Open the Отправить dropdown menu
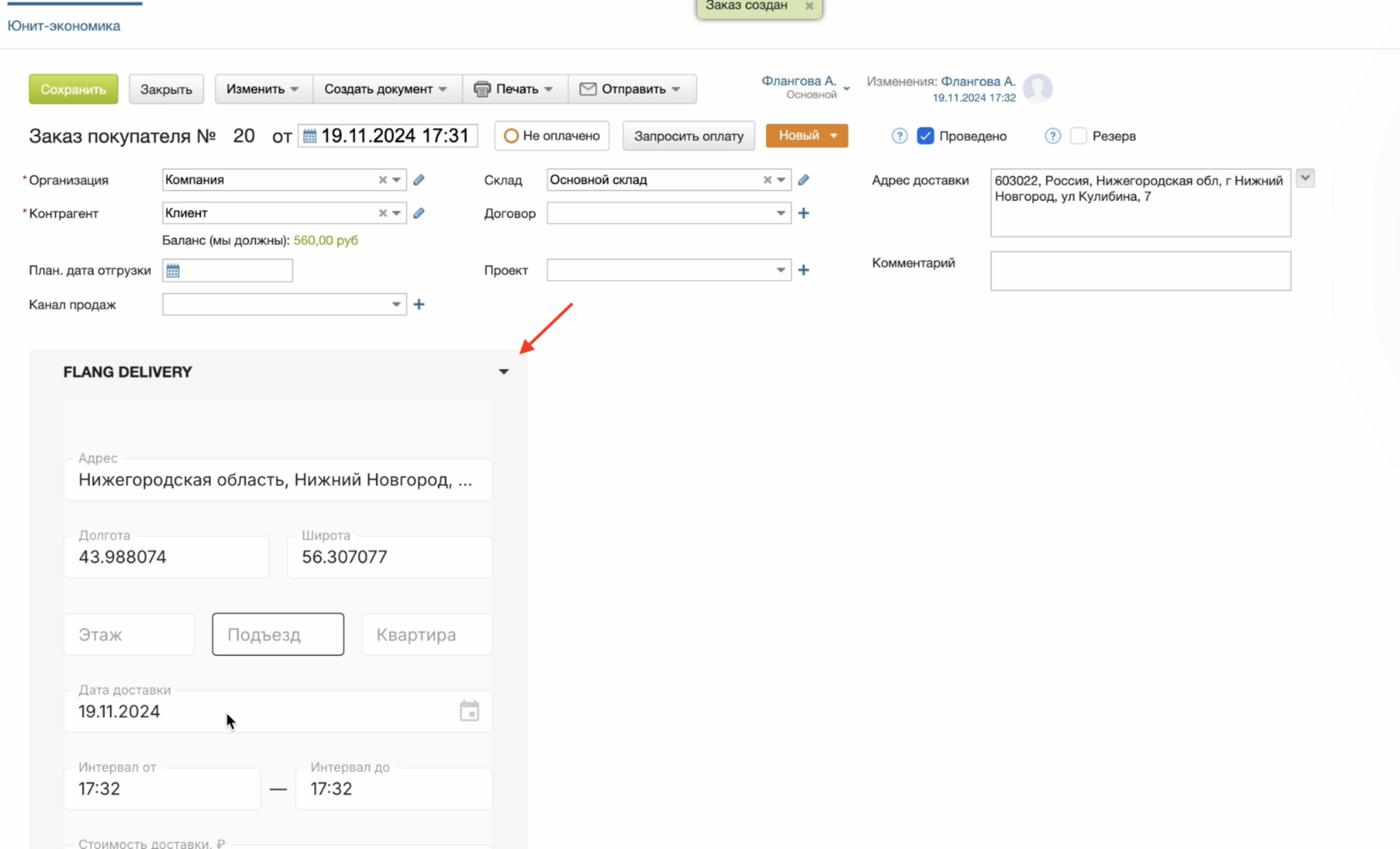Image resolution: width=1400 pixels, height=849 pixels. [632, 89]
